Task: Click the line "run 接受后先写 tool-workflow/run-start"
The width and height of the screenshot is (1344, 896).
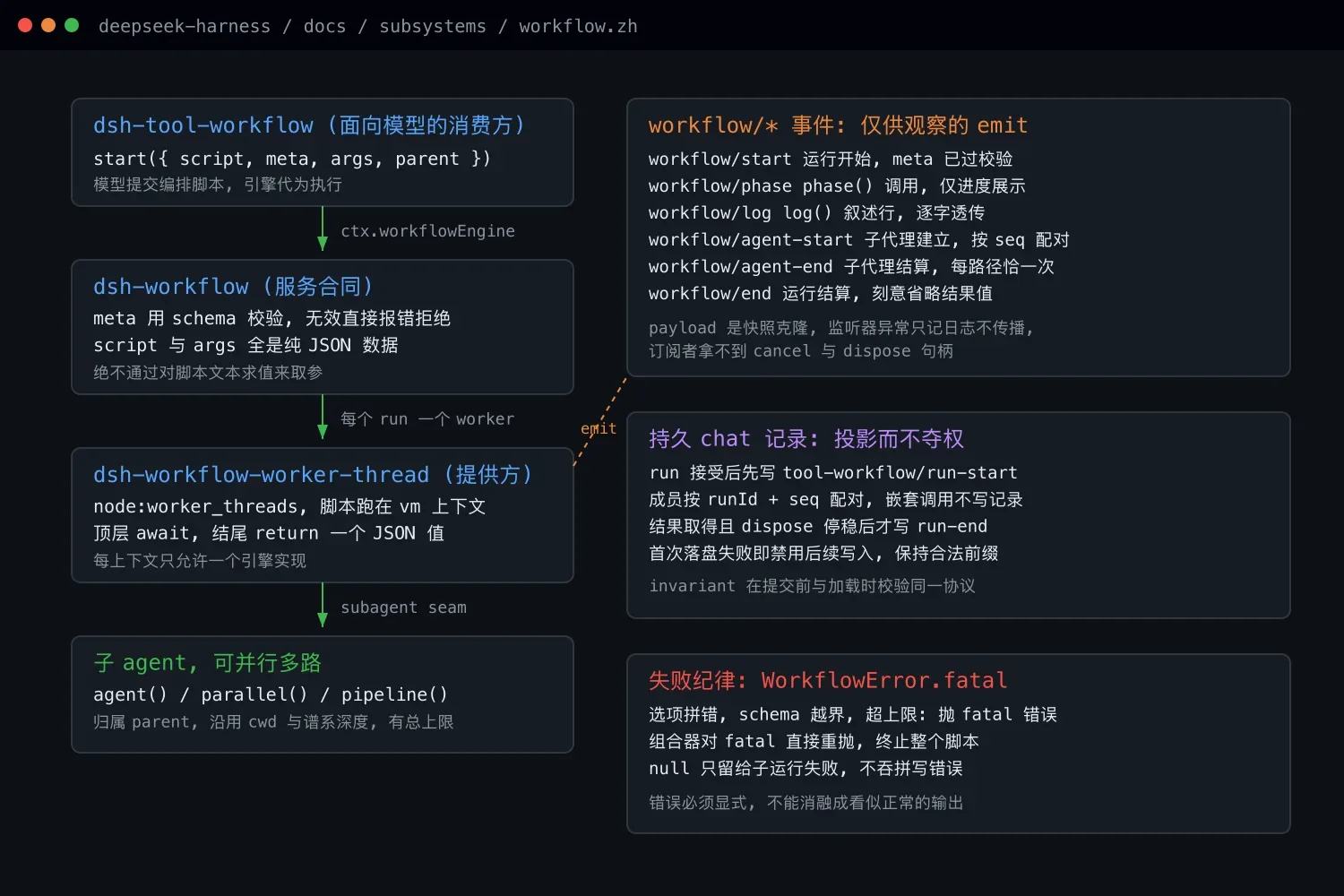Action: [x=833, y=472]
